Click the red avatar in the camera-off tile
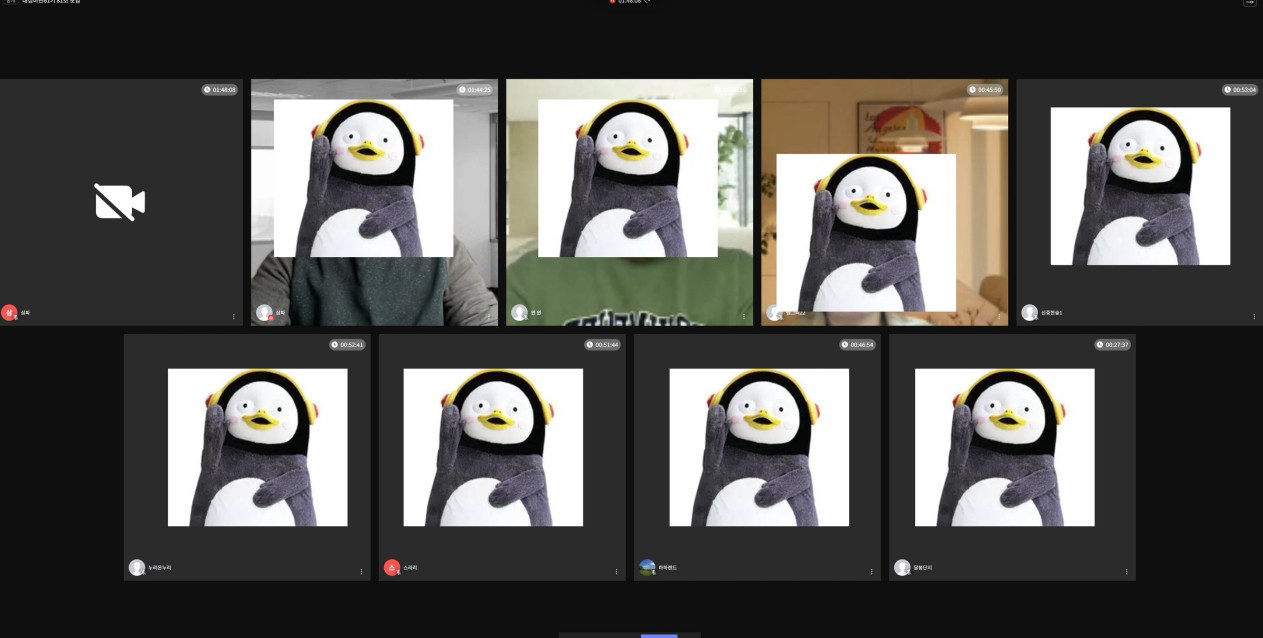This screenshot has height=638, width=1263. pyautogui.click(x=9, y=312)
